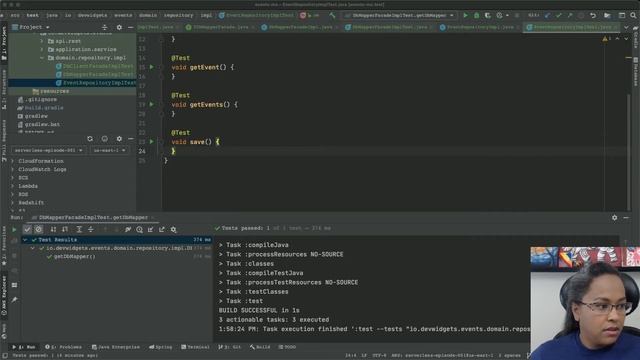Open the Project view mode dropdown
This screenshot has width=640, height=360.
coord(31,27)
